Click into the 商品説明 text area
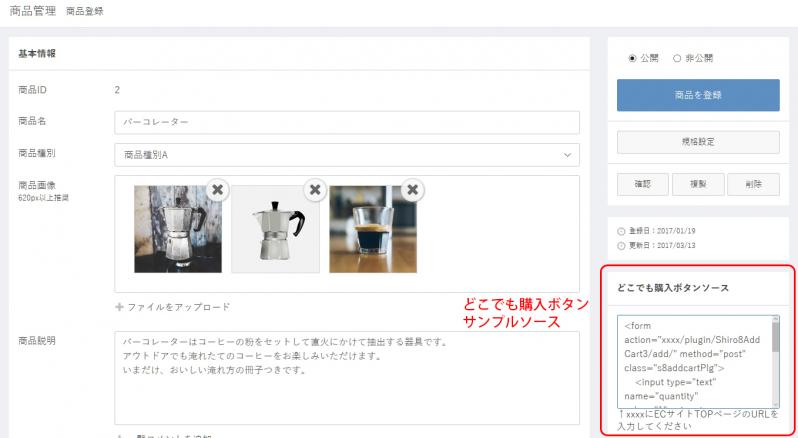 pos(347,378)
